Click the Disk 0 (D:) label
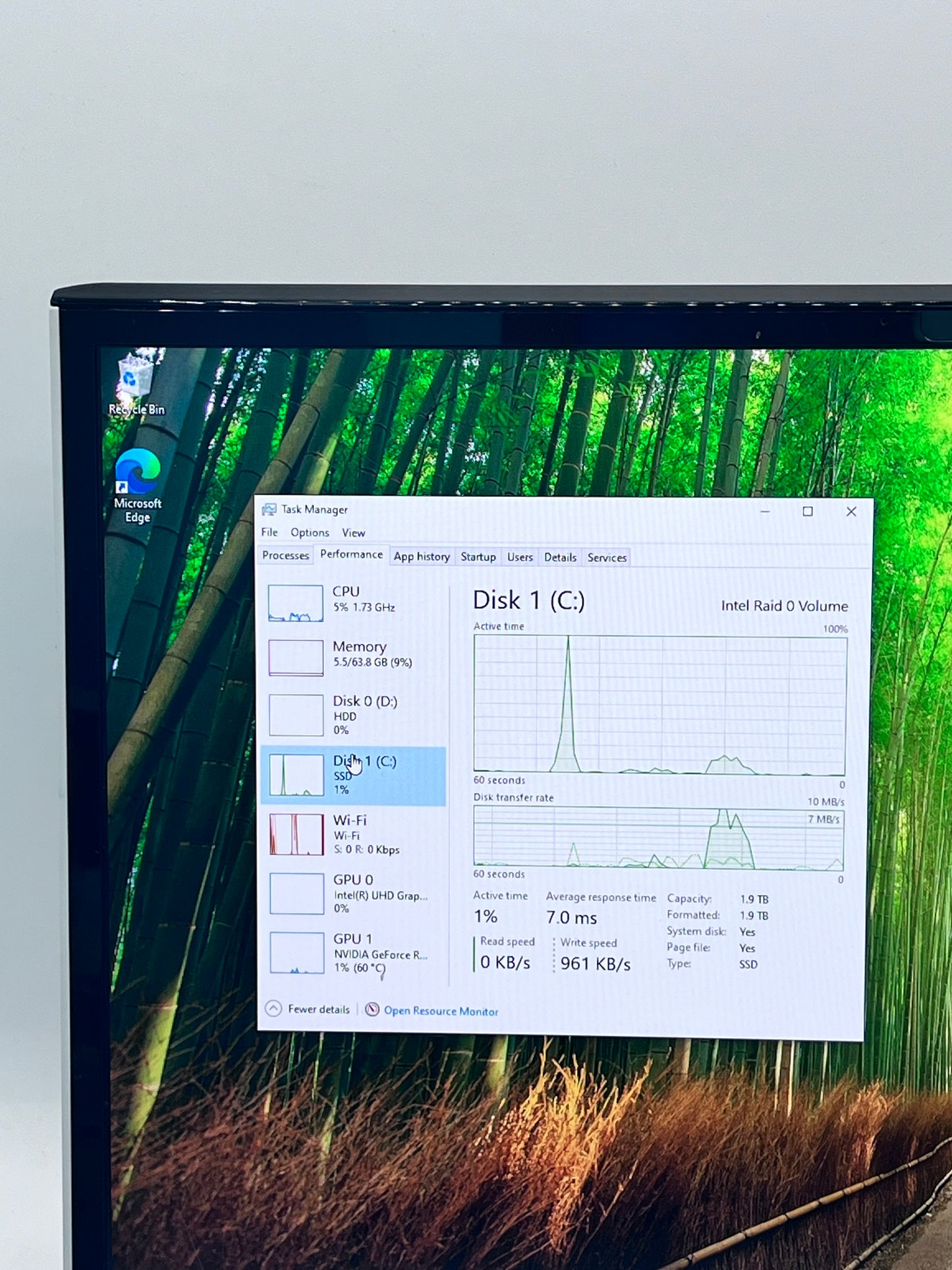The image size is (952, 1270). (x=365, y=701)
